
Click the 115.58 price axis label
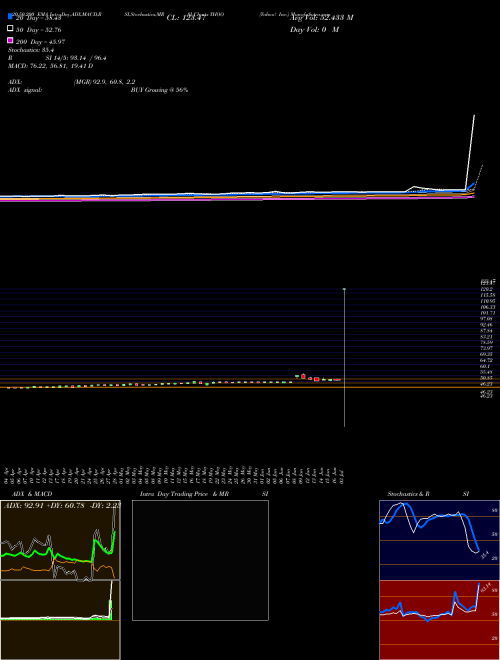(486, 295)
